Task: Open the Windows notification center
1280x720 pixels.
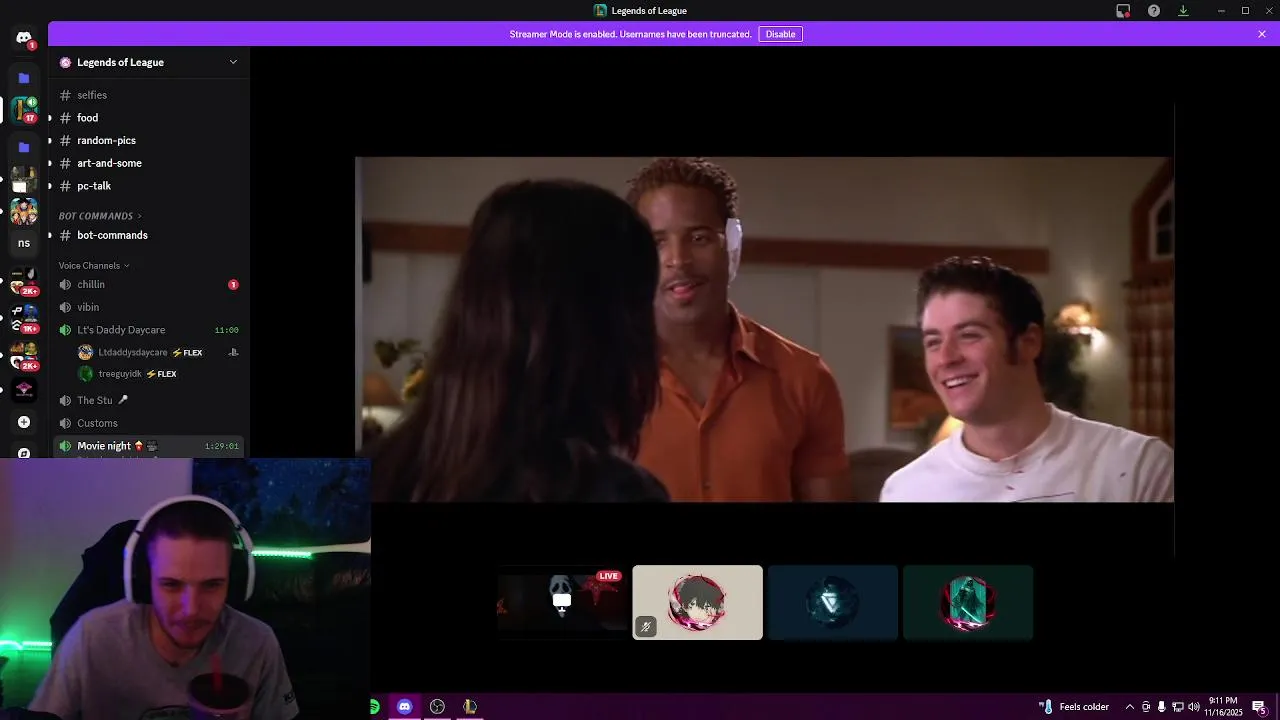Action: 1259,707
